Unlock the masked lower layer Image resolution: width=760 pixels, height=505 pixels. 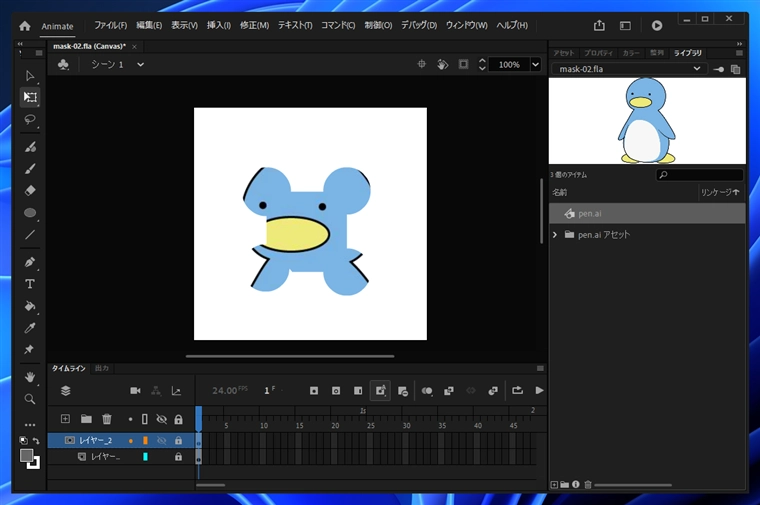(x=178, y=457)
